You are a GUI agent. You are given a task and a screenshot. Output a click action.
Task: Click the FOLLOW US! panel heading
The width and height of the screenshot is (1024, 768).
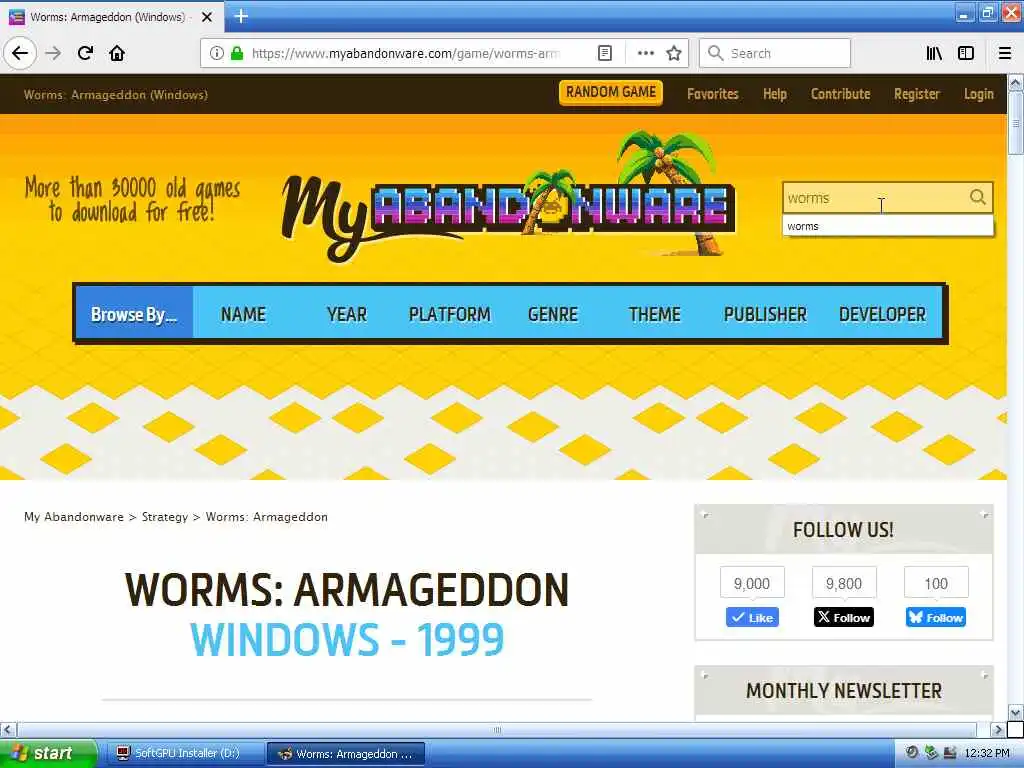pos(843,529)
